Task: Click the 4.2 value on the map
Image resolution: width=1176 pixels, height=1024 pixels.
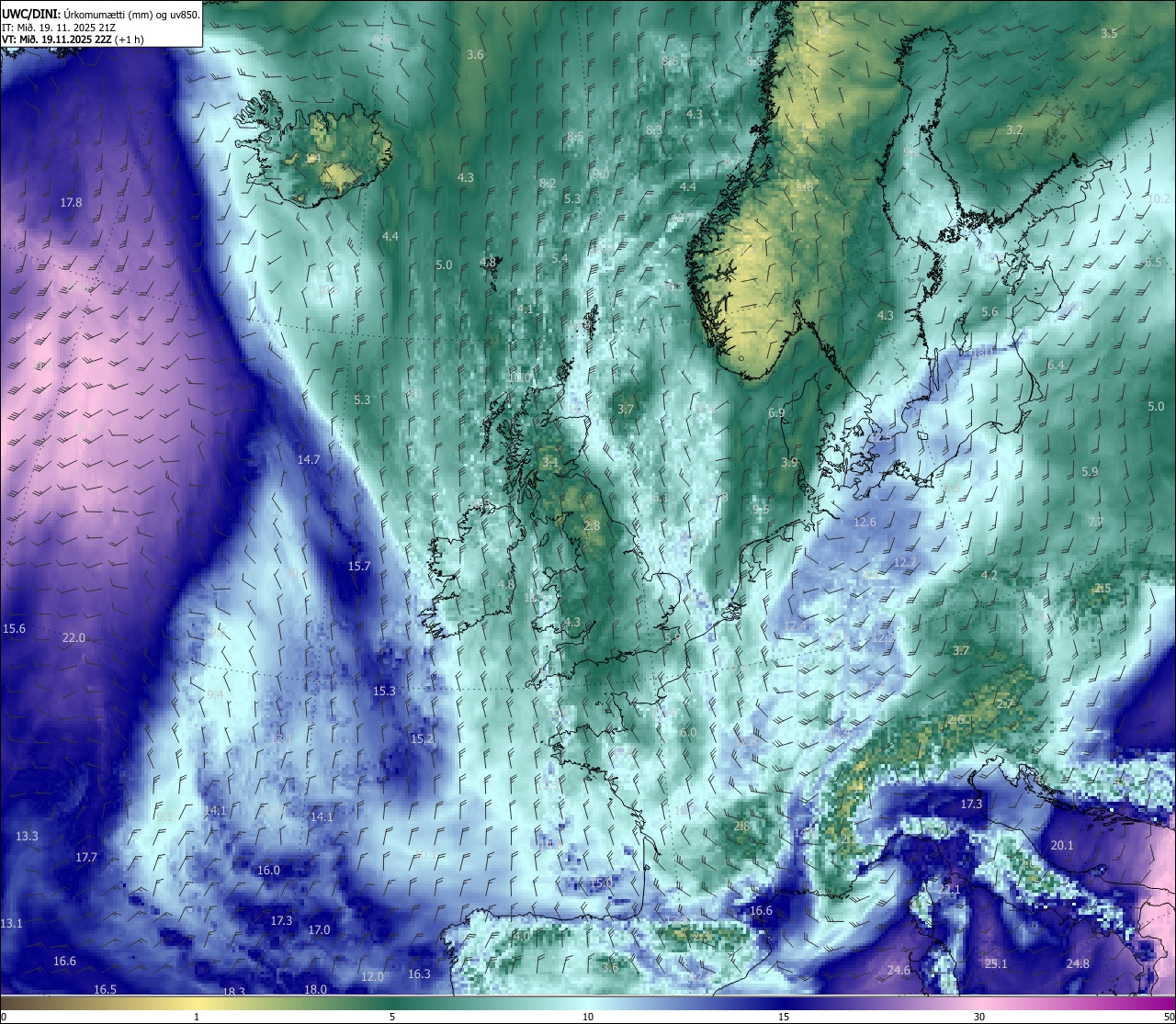Action: pyautogui.click(x=989, y=575)
